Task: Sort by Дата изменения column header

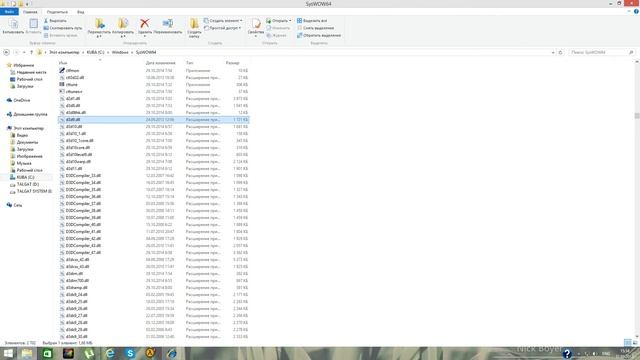Action: [x=160, y=63]
